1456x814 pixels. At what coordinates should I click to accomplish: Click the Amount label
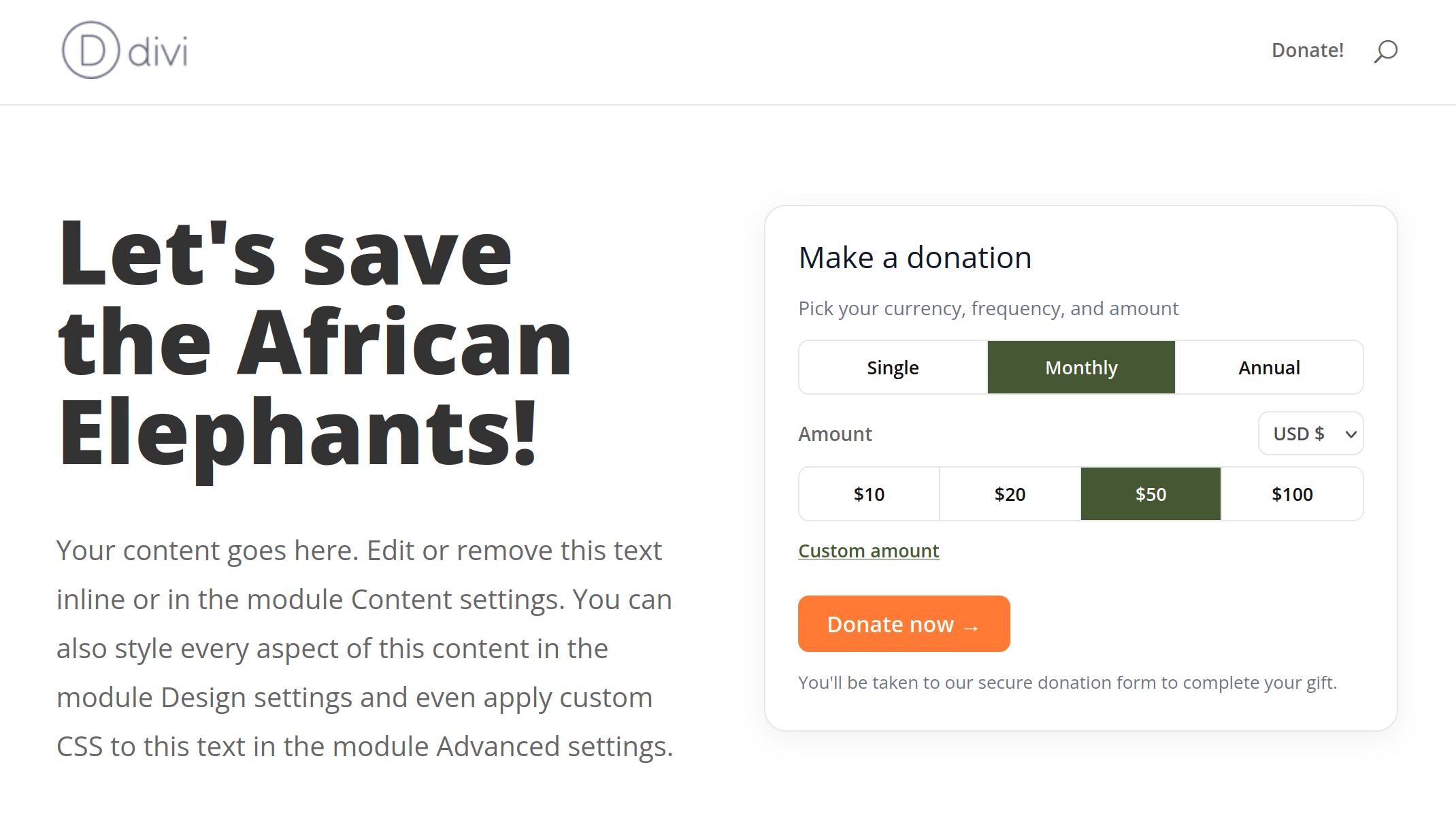point(835,434)
